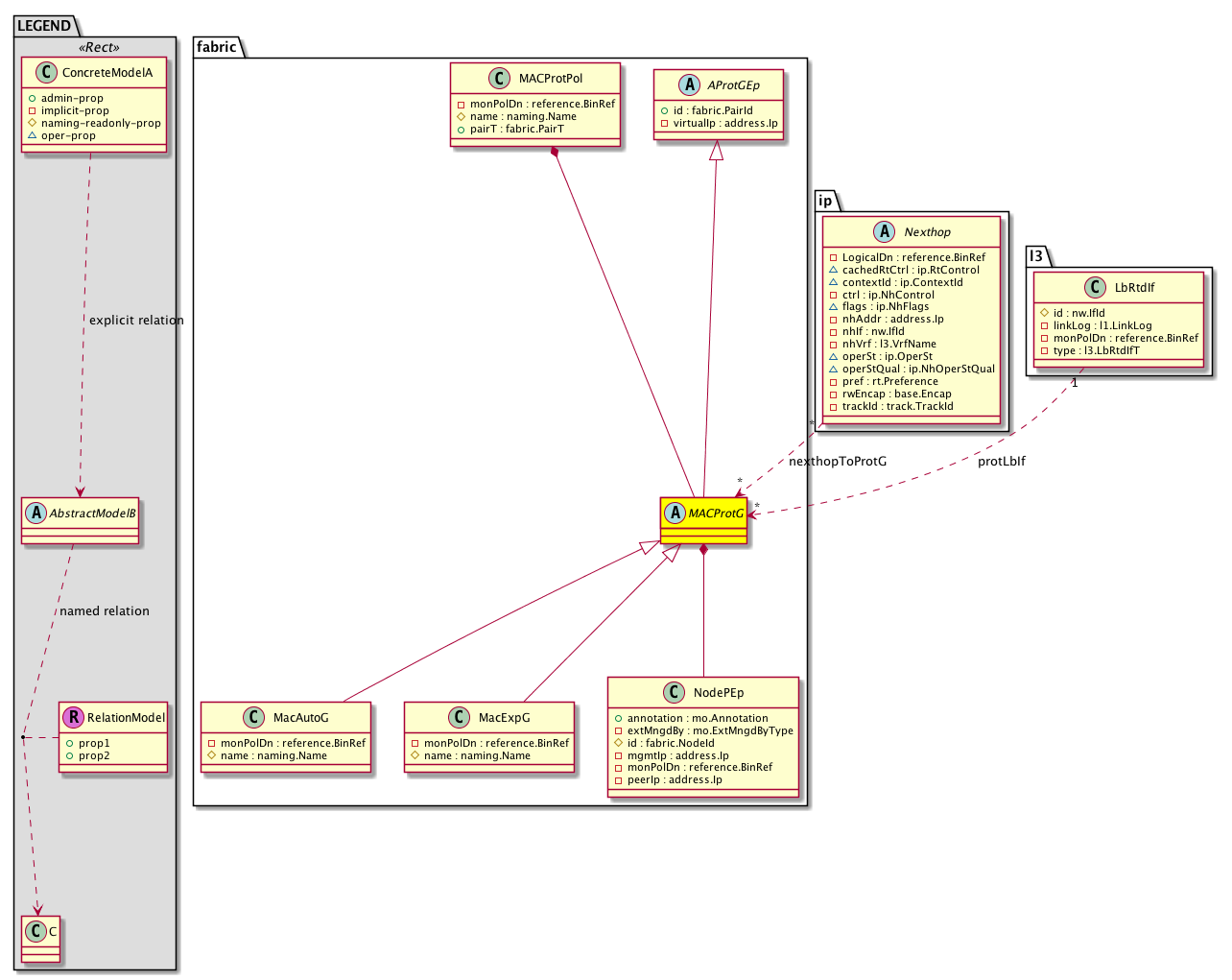This screenshot has height=980, width=1232.
Task: Select the ip package tab label
Action: pos(825,201)
